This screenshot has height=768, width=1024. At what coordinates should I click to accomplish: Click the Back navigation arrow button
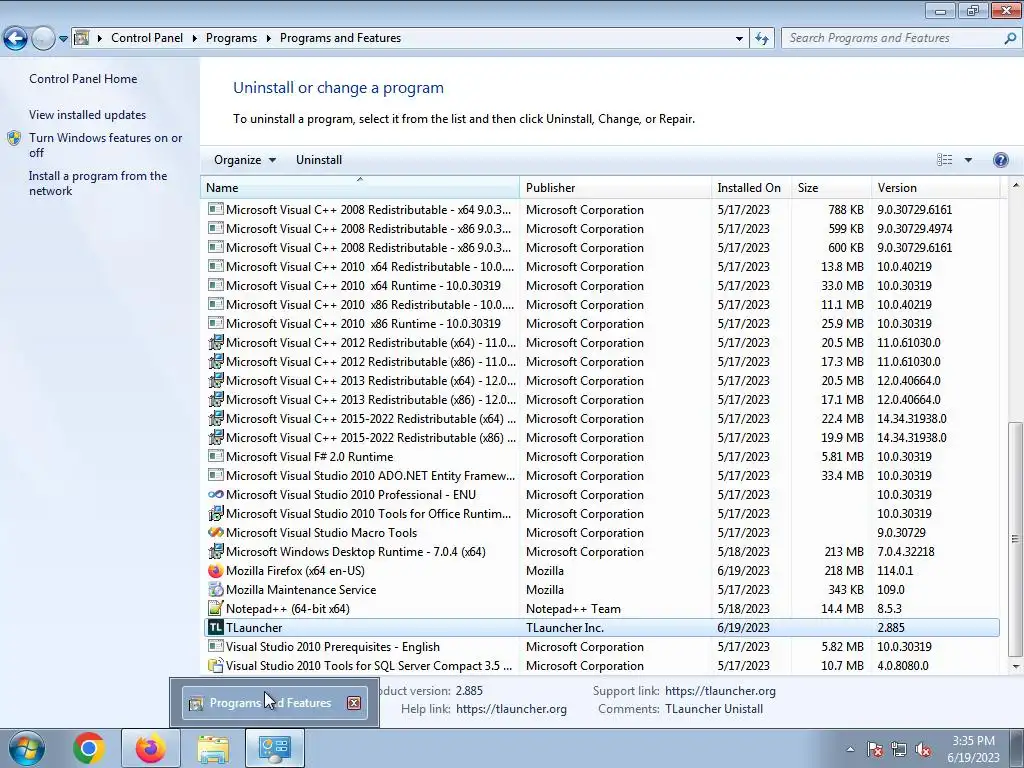[x=16, y=38]
